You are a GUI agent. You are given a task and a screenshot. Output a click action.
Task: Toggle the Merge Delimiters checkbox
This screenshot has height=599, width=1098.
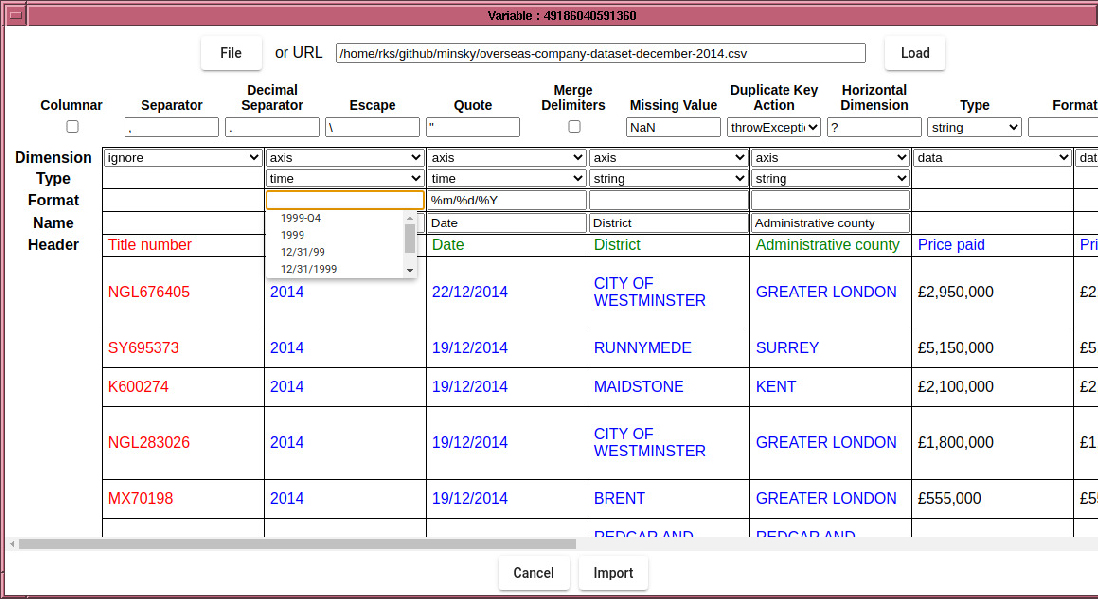pyautogui.click(x=574, y=127)
